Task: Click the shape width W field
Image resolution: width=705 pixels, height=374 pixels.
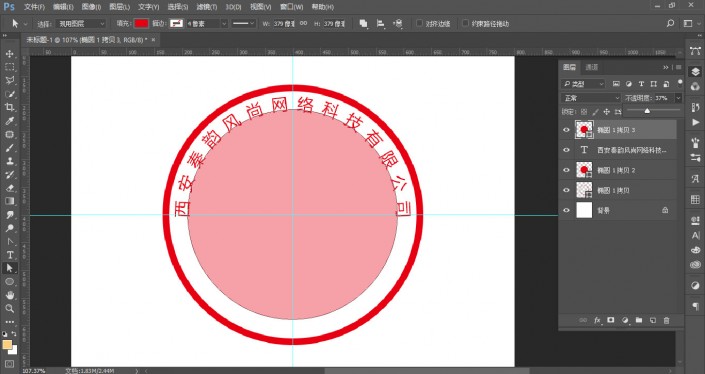Action: click(x=284, y=24)
